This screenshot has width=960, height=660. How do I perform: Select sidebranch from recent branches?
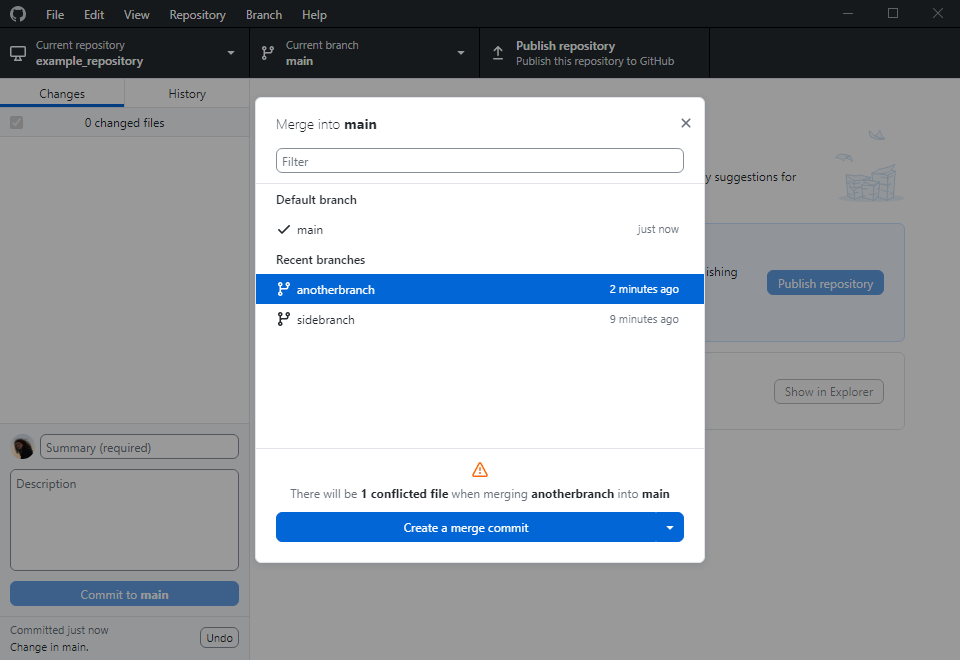[x=480, y=319]
